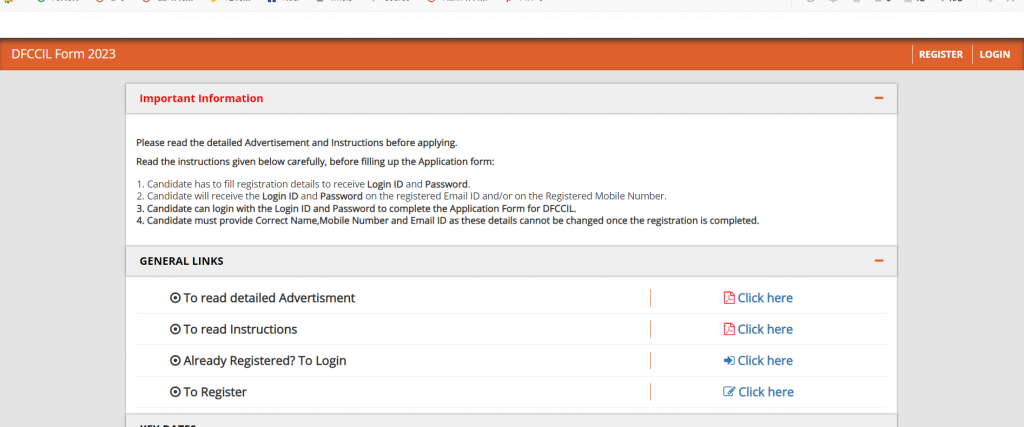Image resolution: width=1024 pixels, height=427 pixels.
Task: Click instruction 2 about registered Email ID
Action: [401, 196]
